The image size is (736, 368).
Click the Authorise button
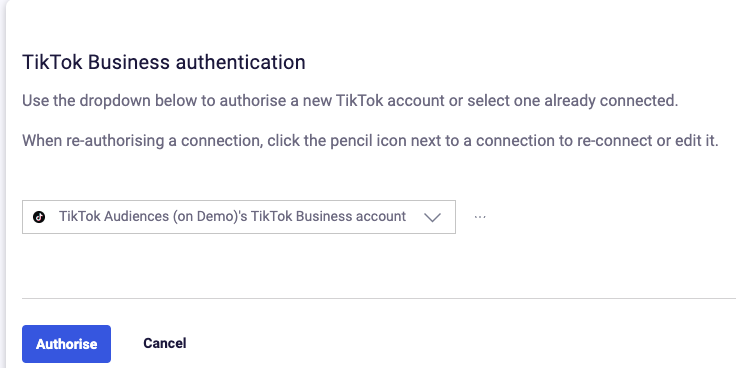(x=66, y=344)
